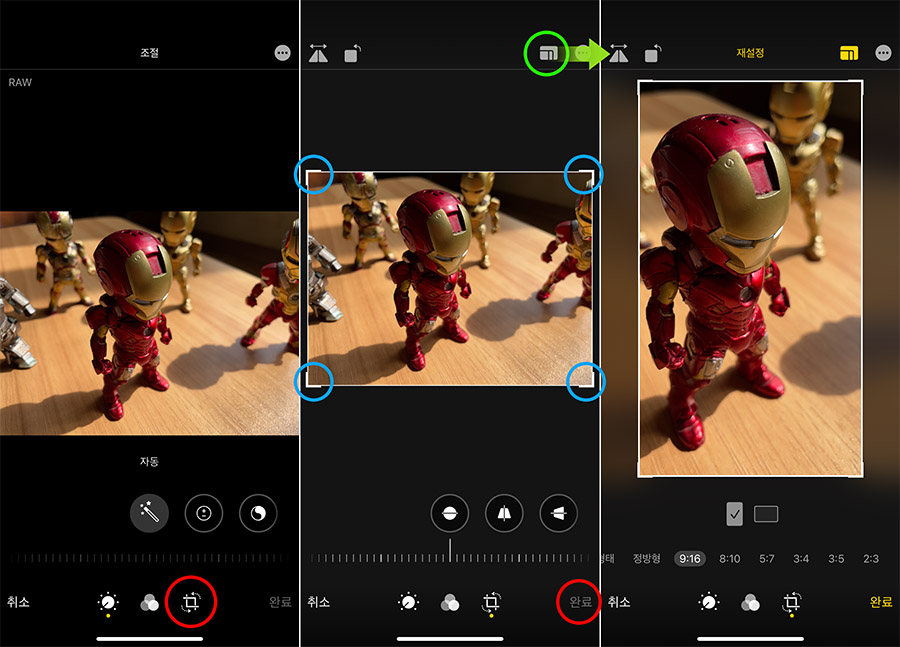Select the exposure adjustment icon beside the wand
This screenshot has width=900, height=647.
pyautogui.click(x=204, y=513)
